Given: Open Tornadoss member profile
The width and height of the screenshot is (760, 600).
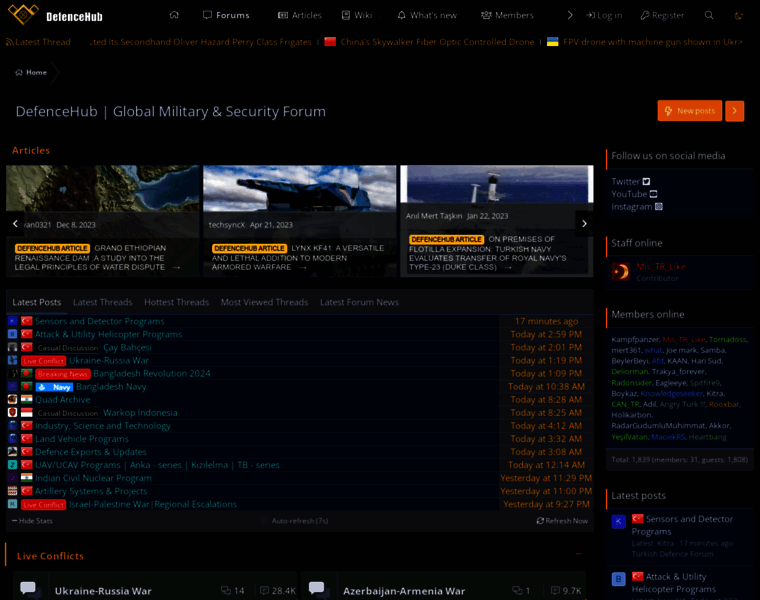Looking at the screenshot, I should [x=728, y=340].
